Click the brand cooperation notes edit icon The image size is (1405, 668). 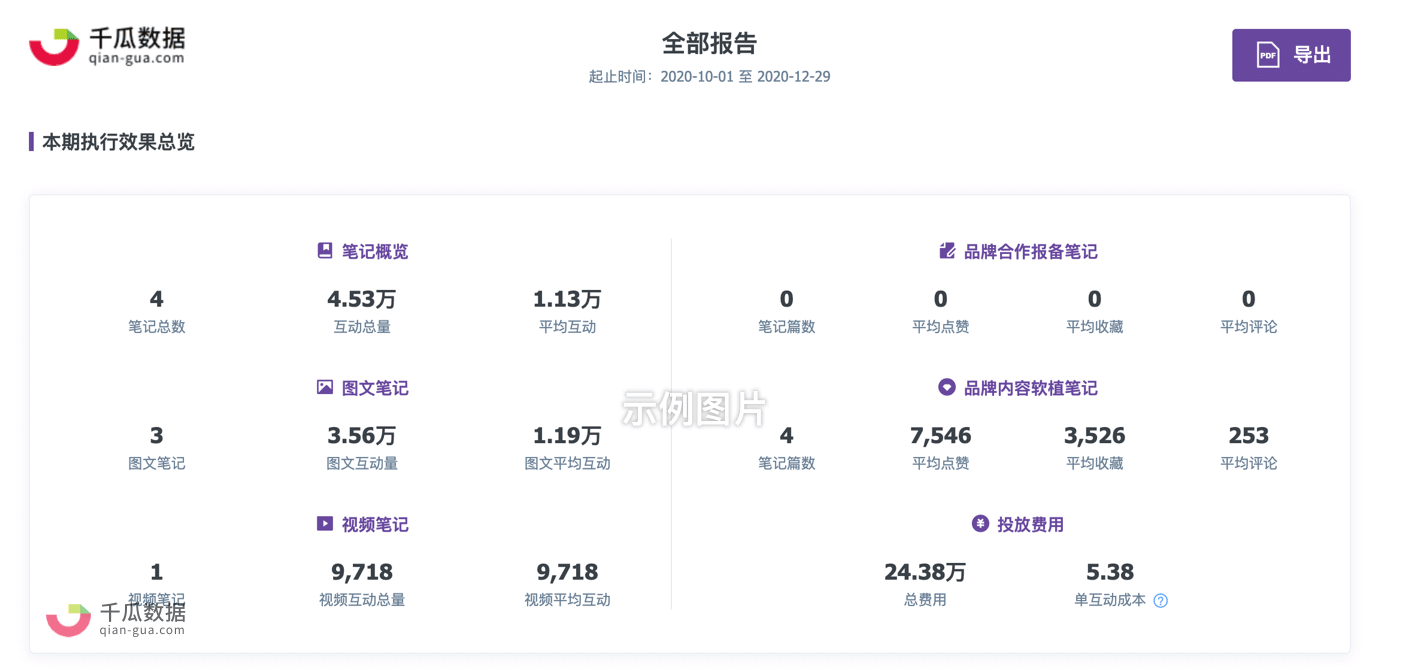[x=947, y=251]
